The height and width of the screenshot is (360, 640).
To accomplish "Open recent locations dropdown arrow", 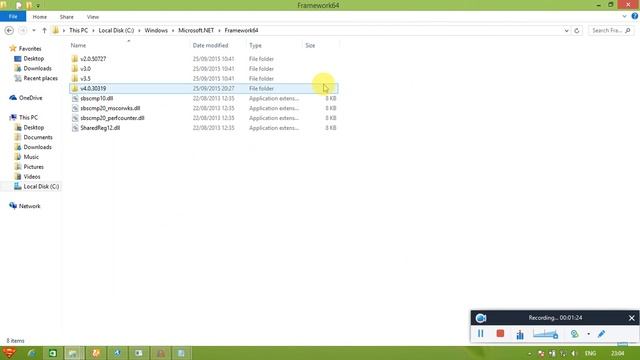I will (34, 31).
